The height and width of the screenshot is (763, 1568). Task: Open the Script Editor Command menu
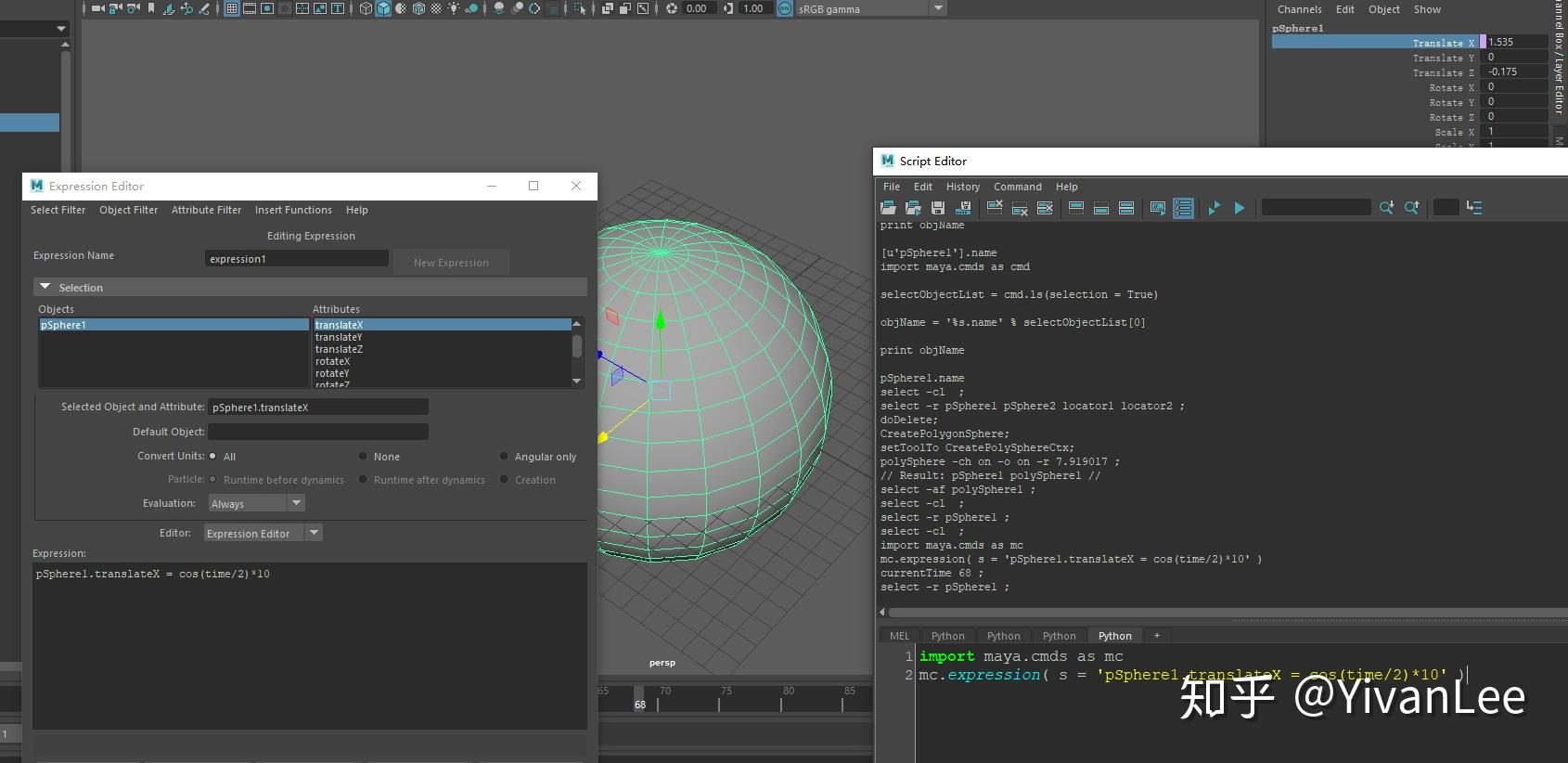pyautogui.click(x=1018, y=187)
